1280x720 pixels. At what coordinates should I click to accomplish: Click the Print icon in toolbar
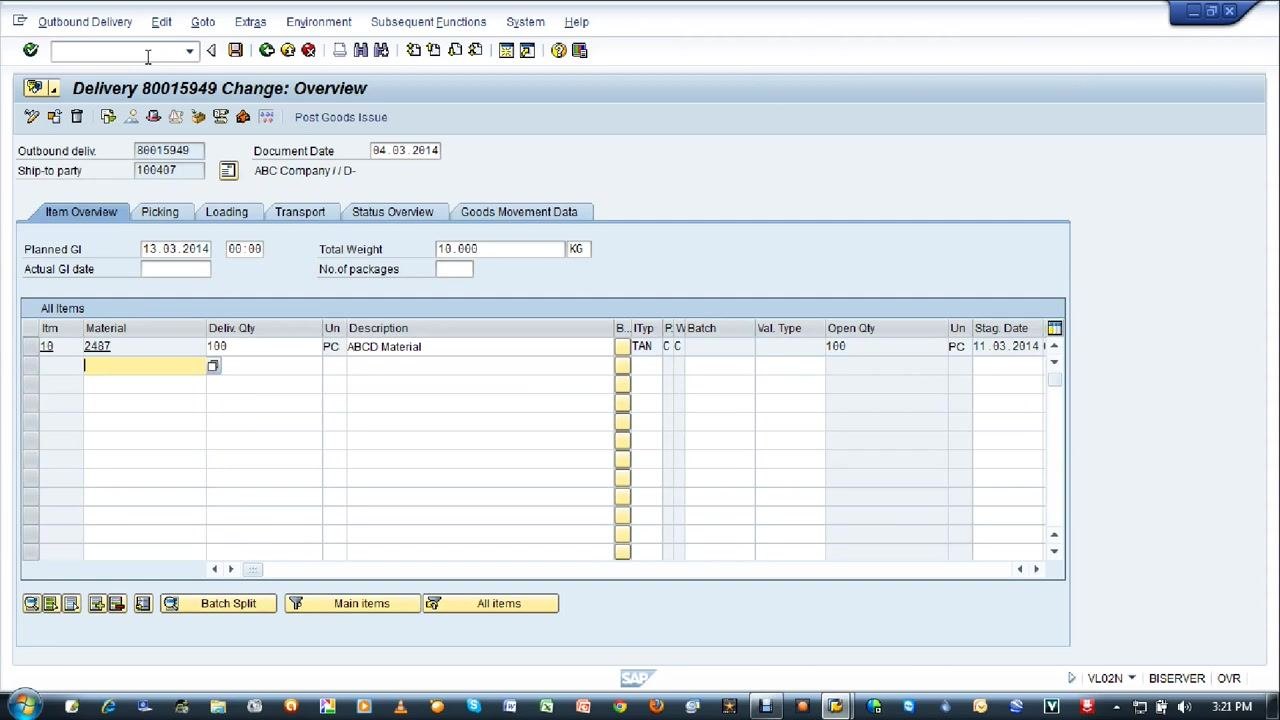[340, 50]
